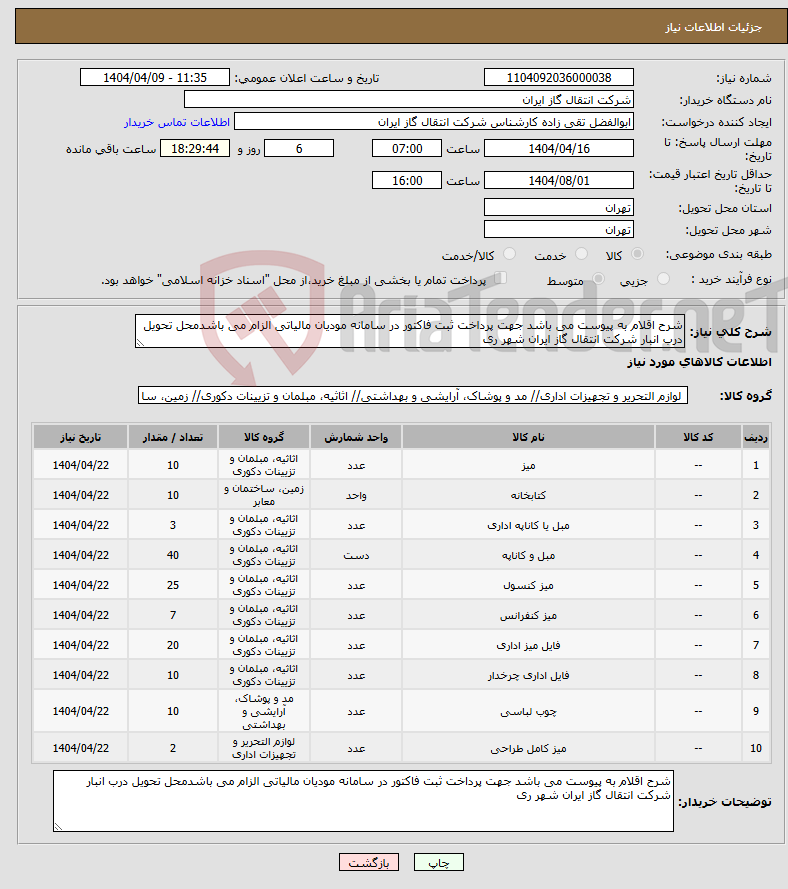
Task: Click the buyer name field شرکت انتقال گاز ایران
Action: coord(409,100)
